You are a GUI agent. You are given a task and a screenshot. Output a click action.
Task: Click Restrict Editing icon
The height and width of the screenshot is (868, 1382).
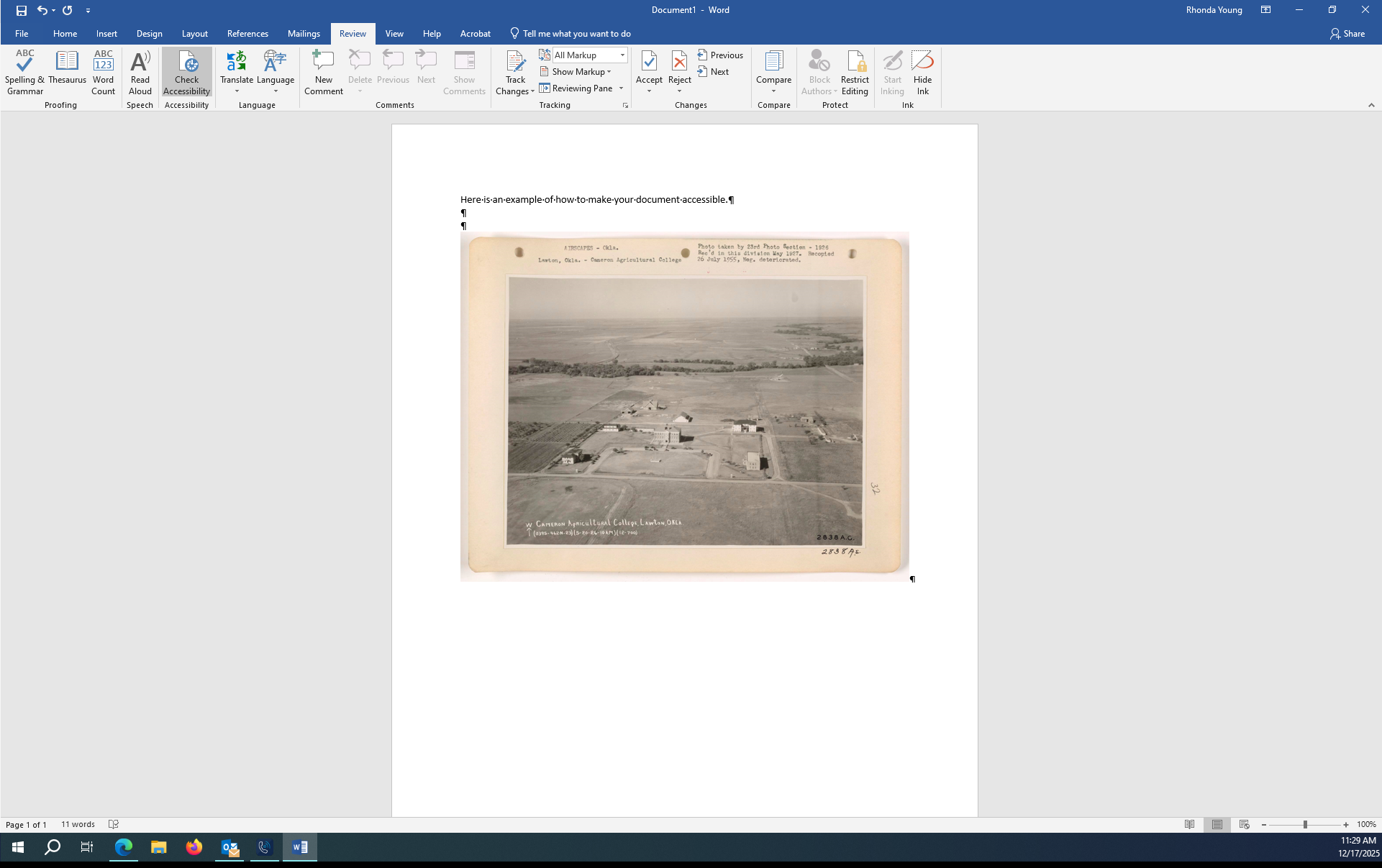tap(855, 63)
